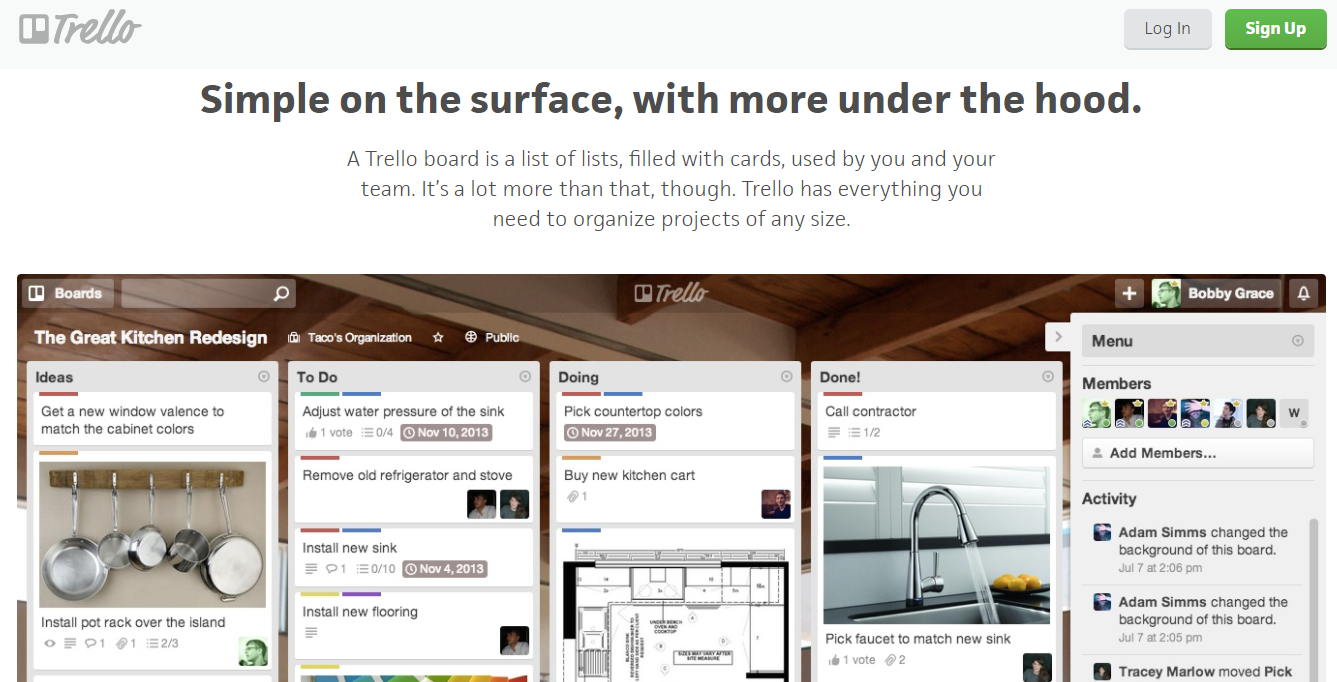Collapse the sidebar with the chevron arrow
Image resolution: width=1337 pixels, height=682 pixels.
click(1058, 337)
